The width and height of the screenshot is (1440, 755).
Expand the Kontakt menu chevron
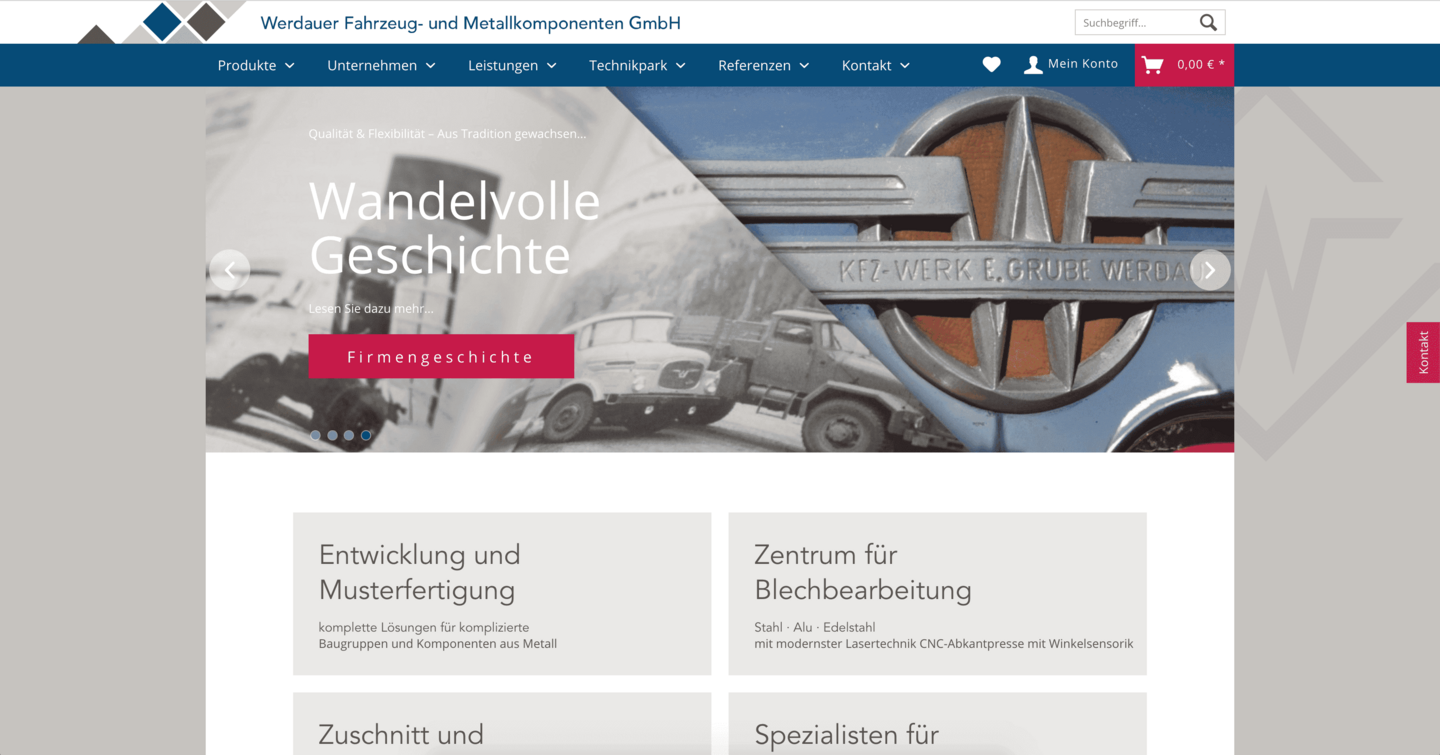click(x=905, y=66)
